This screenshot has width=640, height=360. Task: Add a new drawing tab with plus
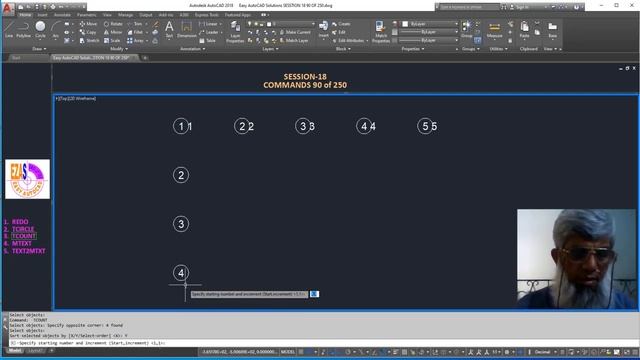point(145,58)
